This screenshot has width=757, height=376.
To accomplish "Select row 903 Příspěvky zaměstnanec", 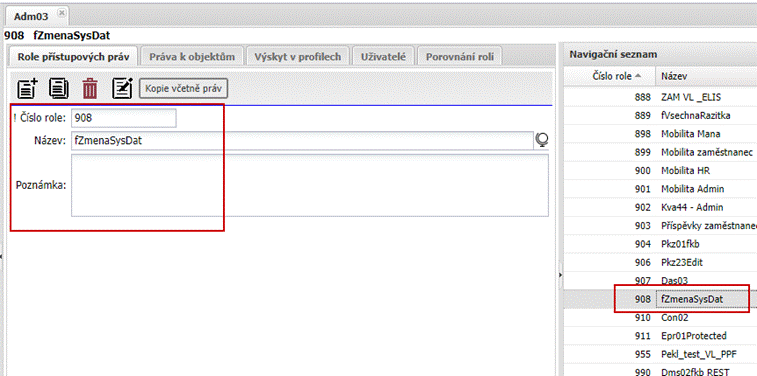I will (x=660, y=225).
